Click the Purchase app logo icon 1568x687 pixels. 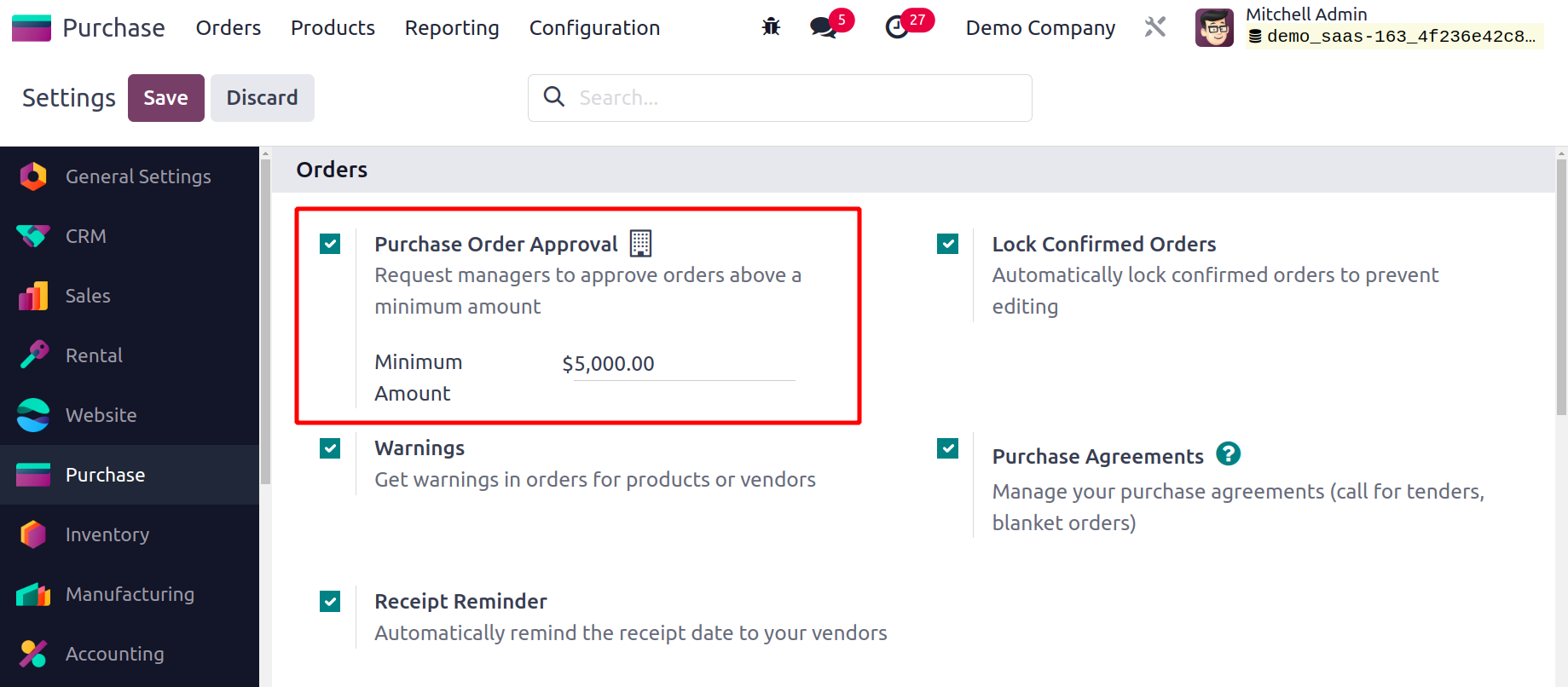click(32, 27)
